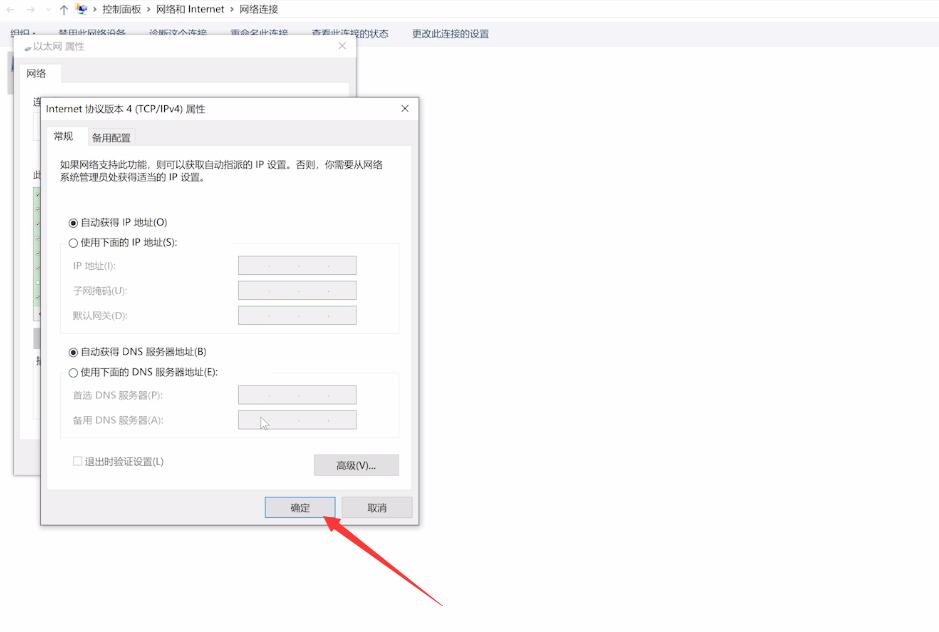Click the 首选 DNS 服务器 input field
Image resolution: width=939 pixels, height=632 pixels.
click(297, 395)
